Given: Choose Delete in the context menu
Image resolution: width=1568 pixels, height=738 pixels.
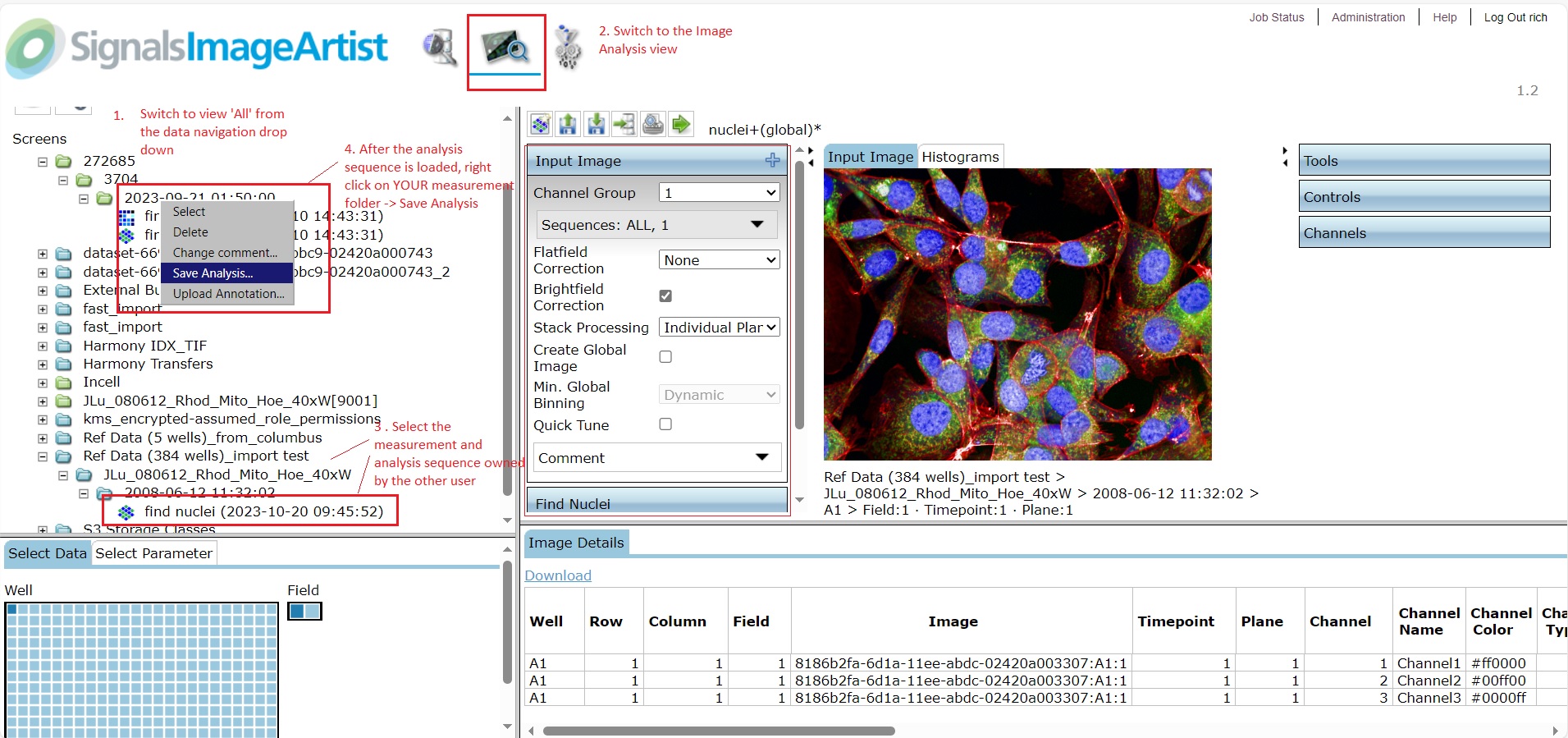Looking at the screenshot, I should tap(227, 232).
